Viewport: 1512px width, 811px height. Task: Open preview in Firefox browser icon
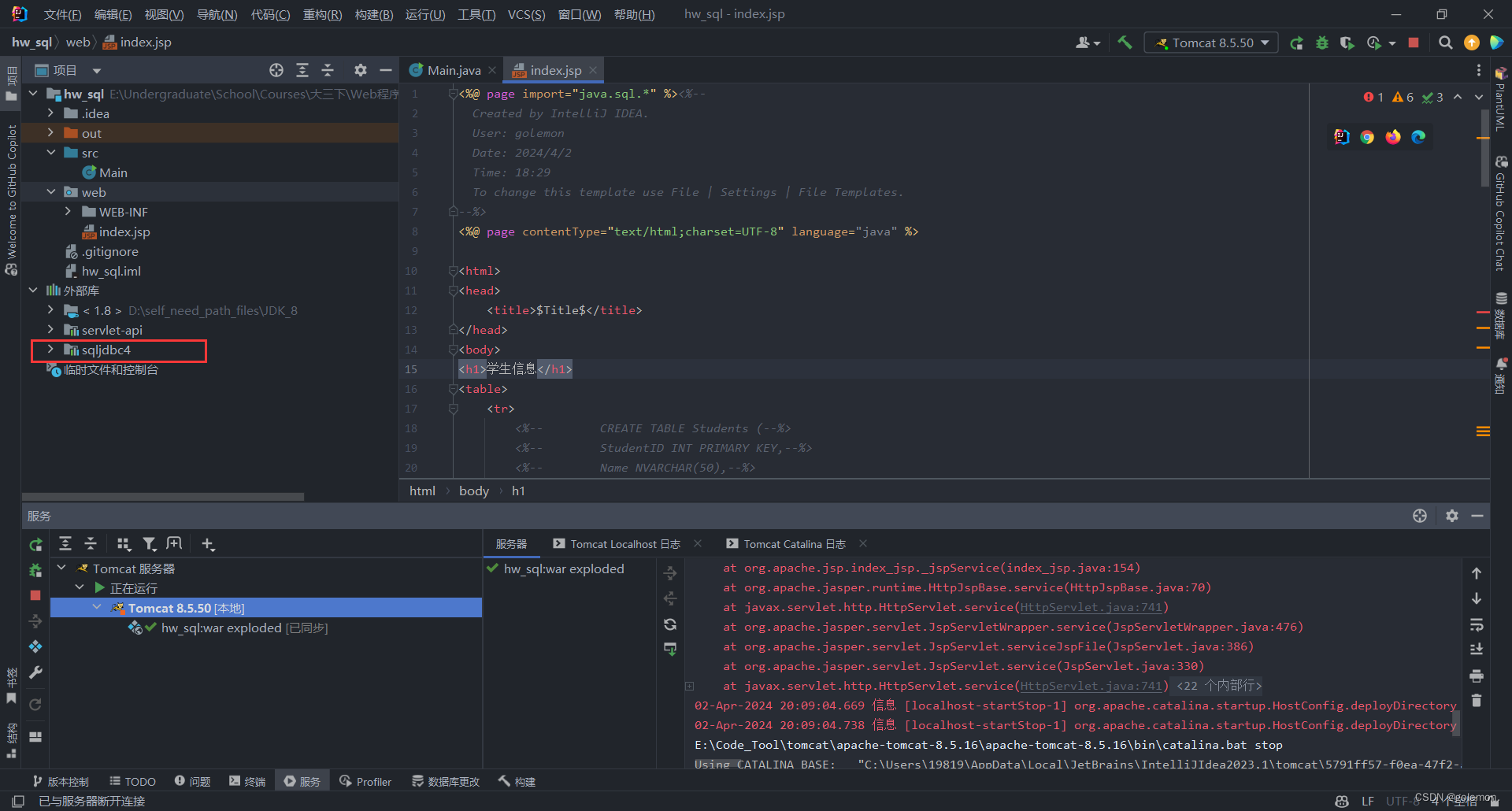1393,137
